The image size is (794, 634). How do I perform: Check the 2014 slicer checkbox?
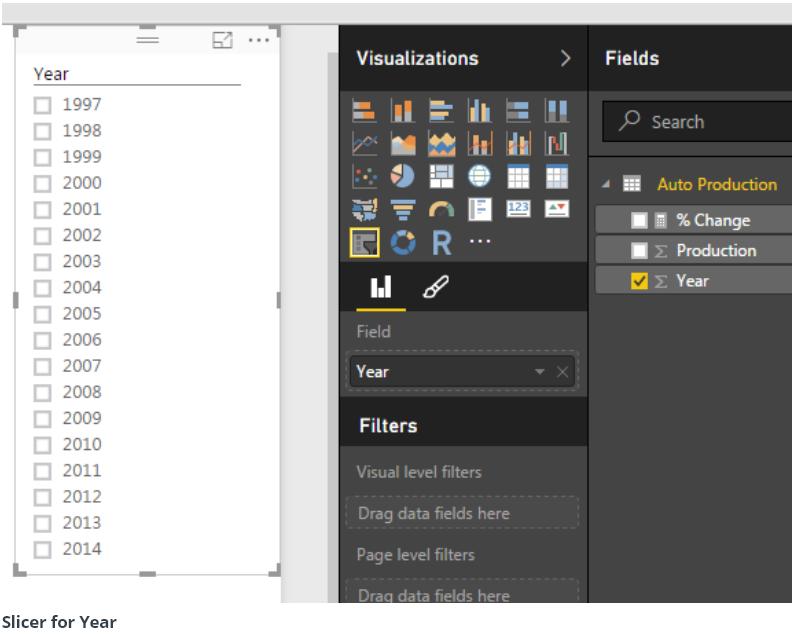coord(43,549)
